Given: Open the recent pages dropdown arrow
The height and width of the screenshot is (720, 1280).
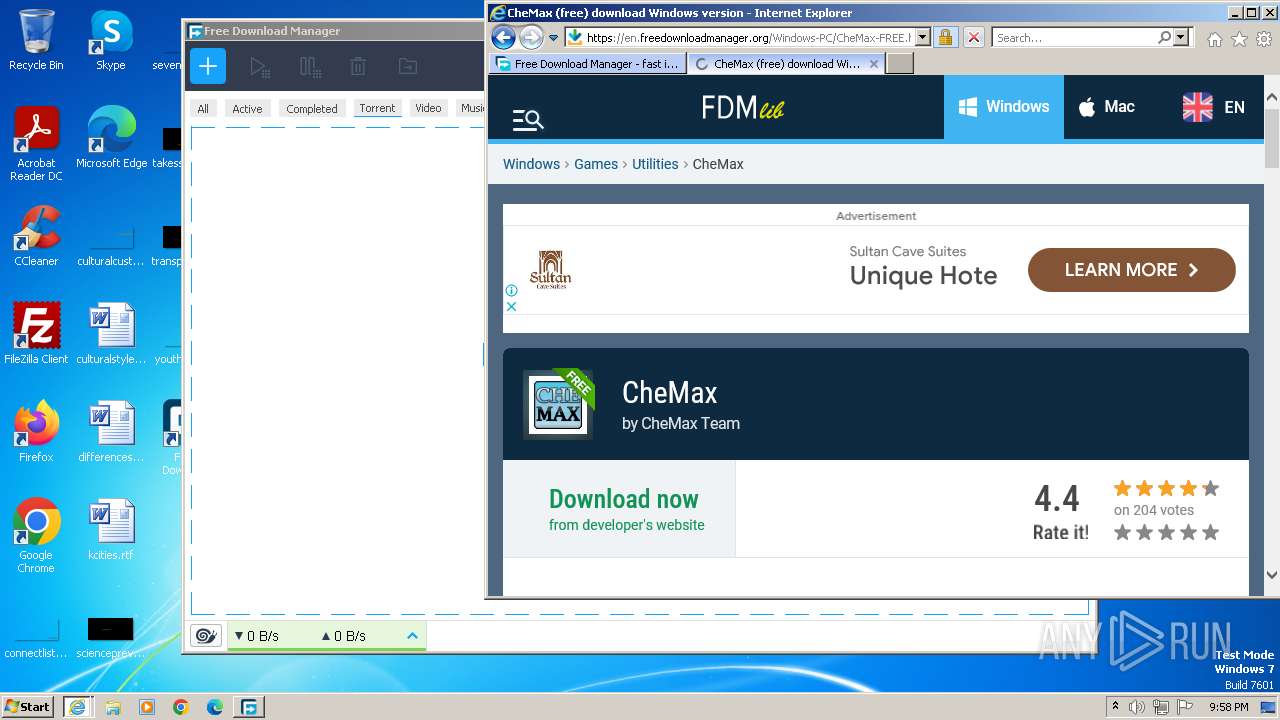Looking at the screenshot, I should tap(553, 38).
